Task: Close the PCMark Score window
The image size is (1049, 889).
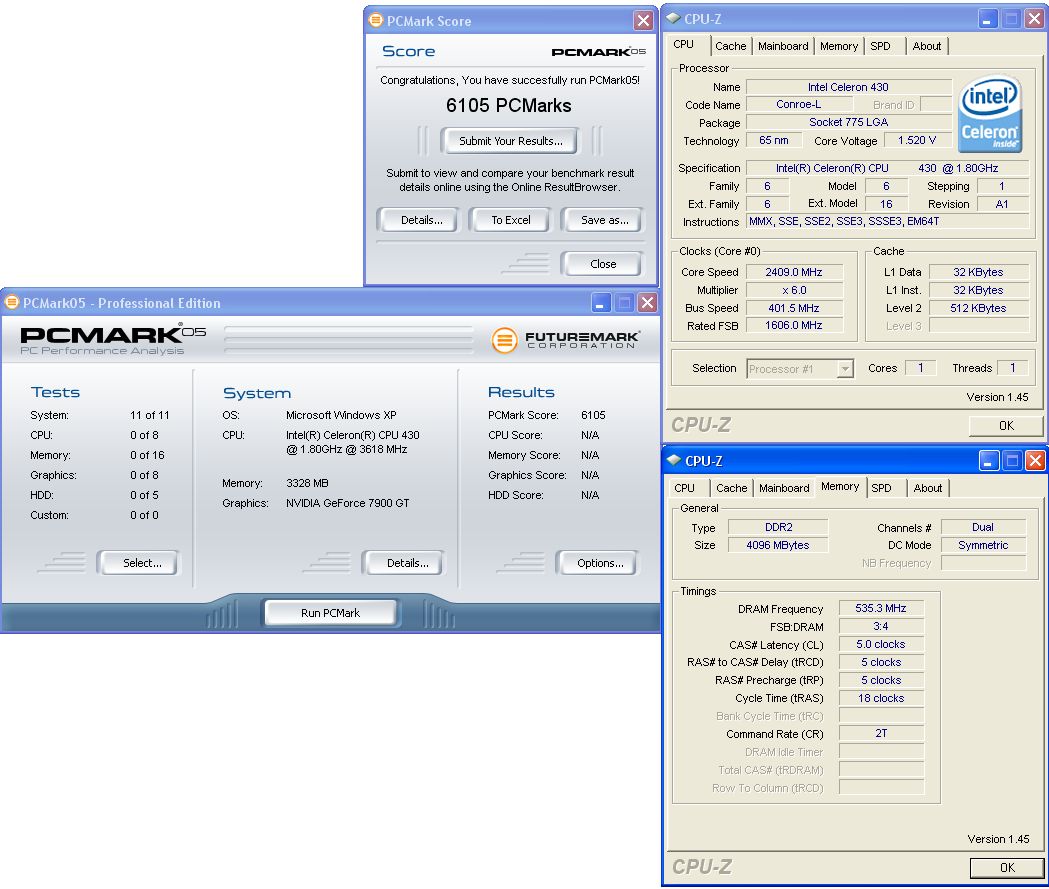Action: pyautogui.click(x=643, y=21)
